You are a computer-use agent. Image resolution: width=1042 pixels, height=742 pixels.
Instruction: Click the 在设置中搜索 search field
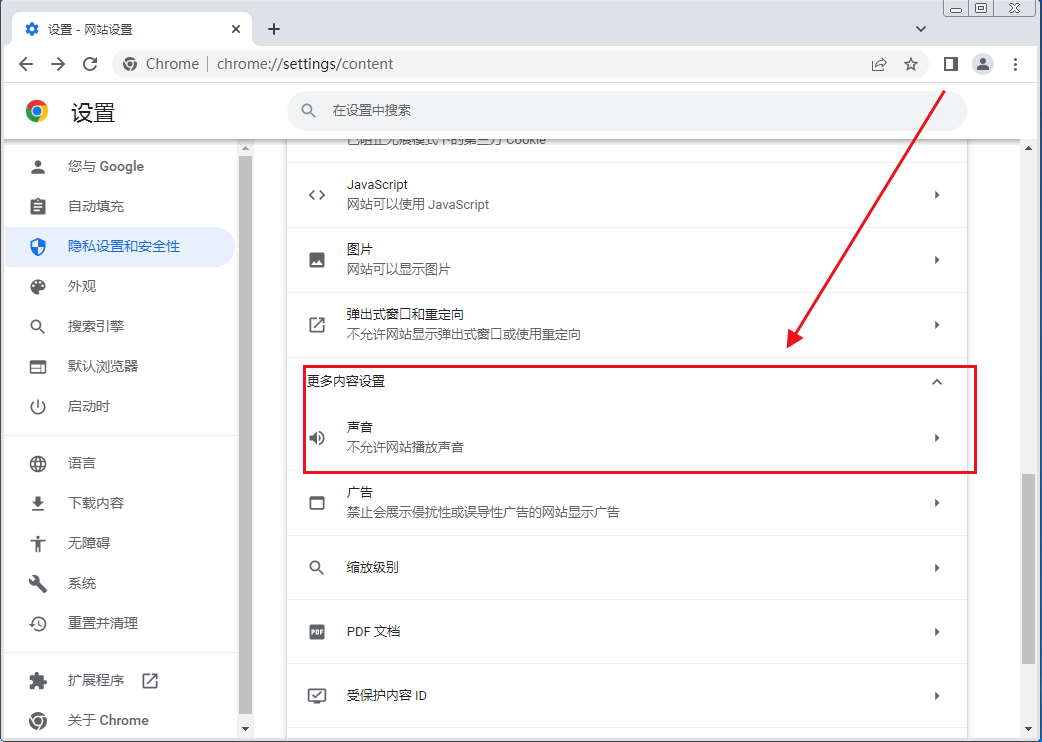627,110
